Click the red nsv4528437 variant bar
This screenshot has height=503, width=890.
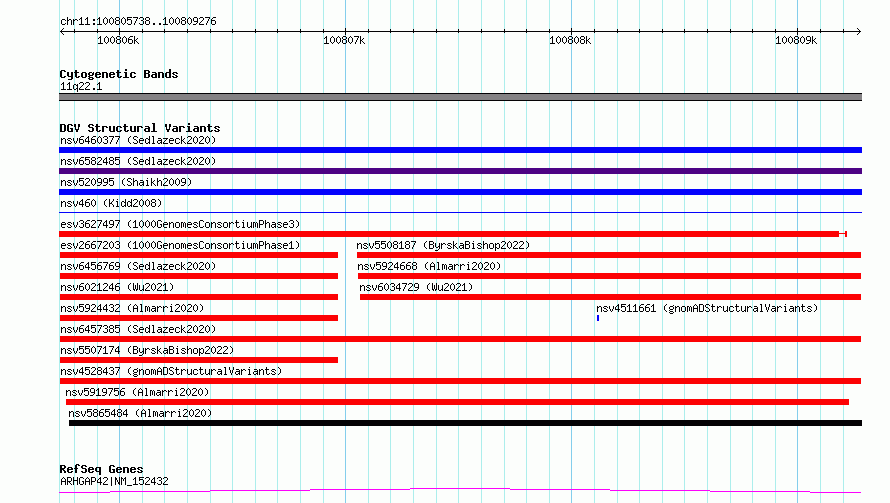pyautogui.click(x=460, y=381)
